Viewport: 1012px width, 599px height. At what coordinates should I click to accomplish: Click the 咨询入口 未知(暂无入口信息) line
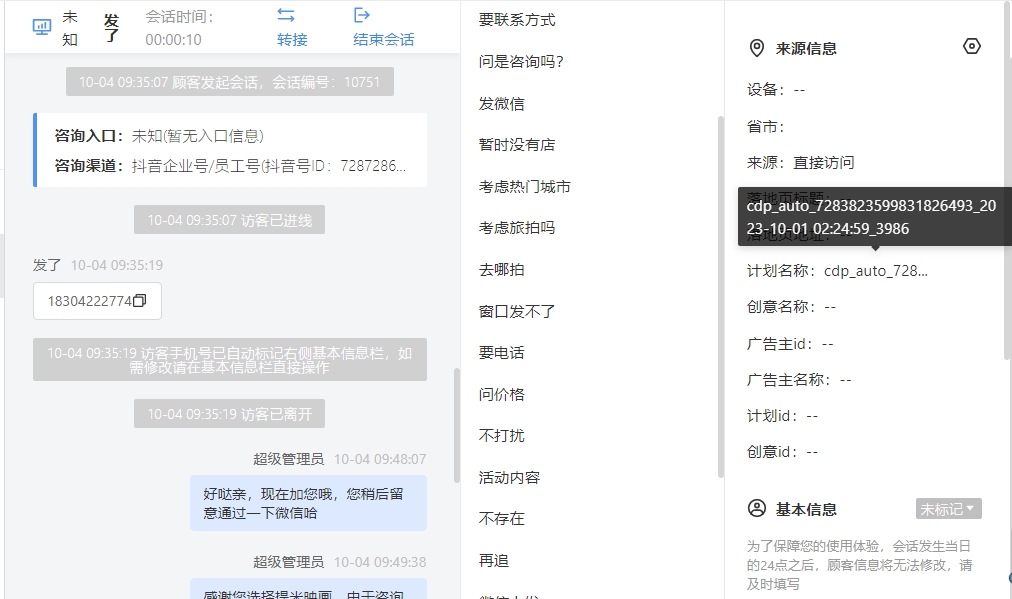tap(159, 136)
